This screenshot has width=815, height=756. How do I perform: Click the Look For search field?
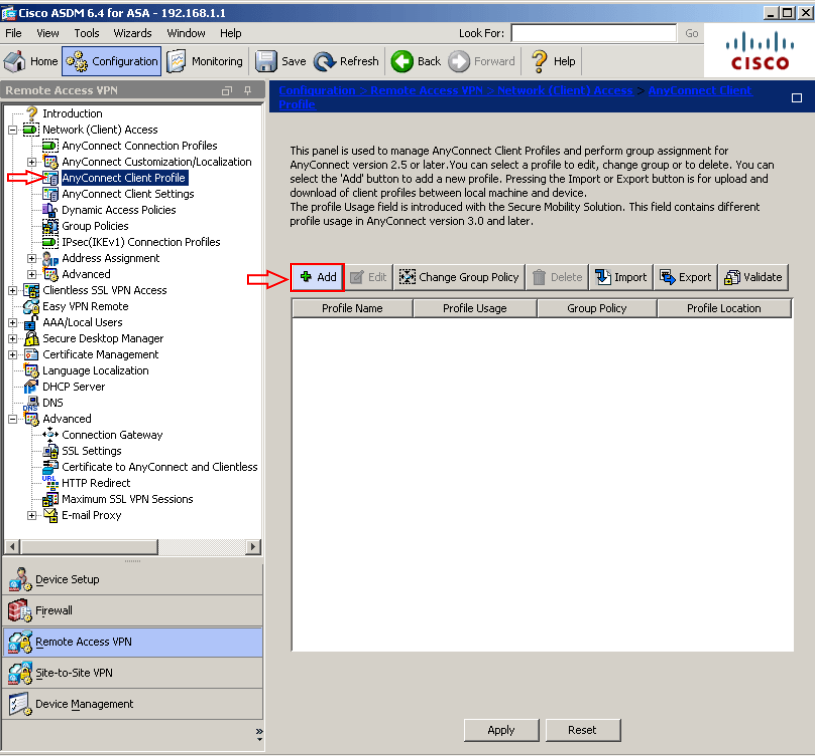click(x=594, y=33)
